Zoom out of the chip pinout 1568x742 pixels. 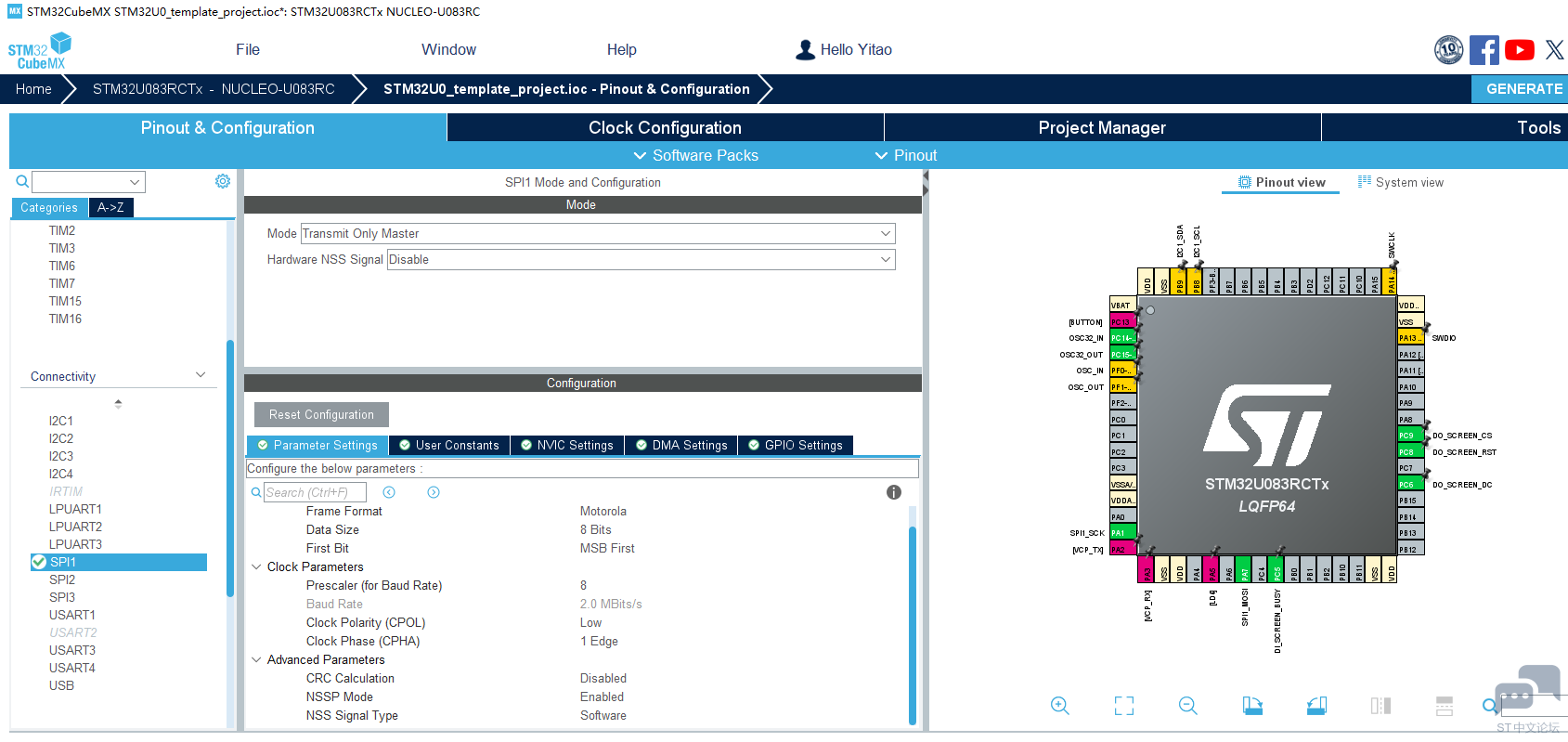[x=1188, y=706]
